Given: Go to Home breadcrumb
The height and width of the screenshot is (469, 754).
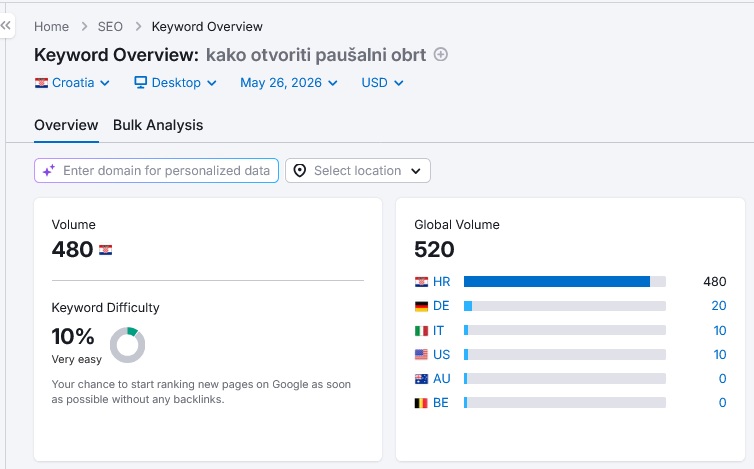Looking at the screenshot, I should 51,26.
